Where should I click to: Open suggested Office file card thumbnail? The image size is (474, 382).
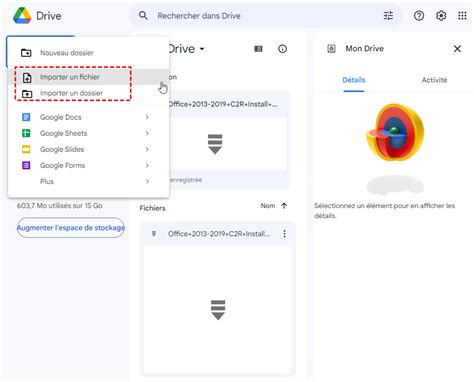pyautogui.click(x=228, y=144)
